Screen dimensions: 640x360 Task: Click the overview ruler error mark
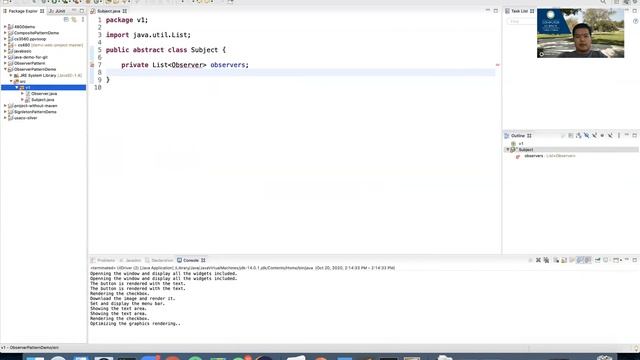(x=498, y=65)
